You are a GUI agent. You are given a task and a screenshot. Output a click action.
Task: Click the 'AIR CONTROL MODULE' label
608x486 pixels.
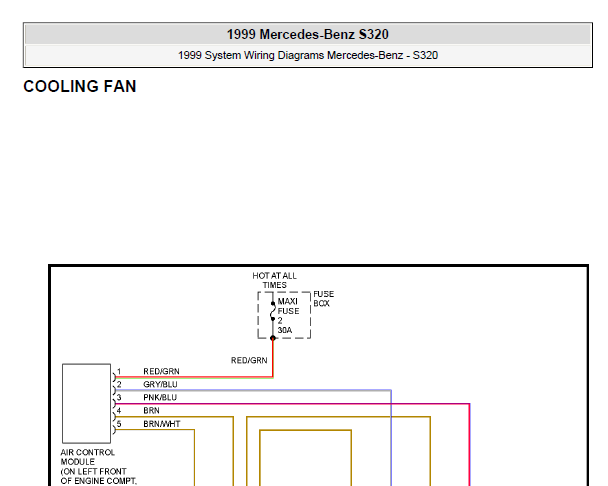(88, 457)
